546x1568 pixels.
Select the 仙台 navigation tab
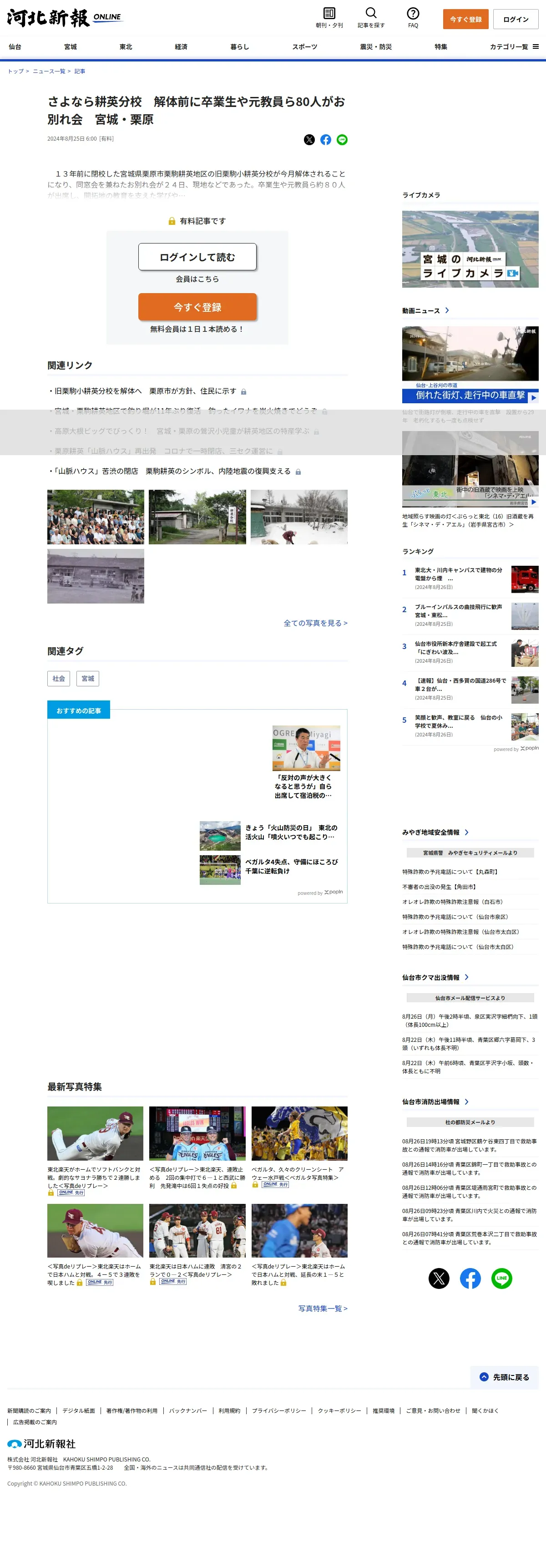(15, 47)
